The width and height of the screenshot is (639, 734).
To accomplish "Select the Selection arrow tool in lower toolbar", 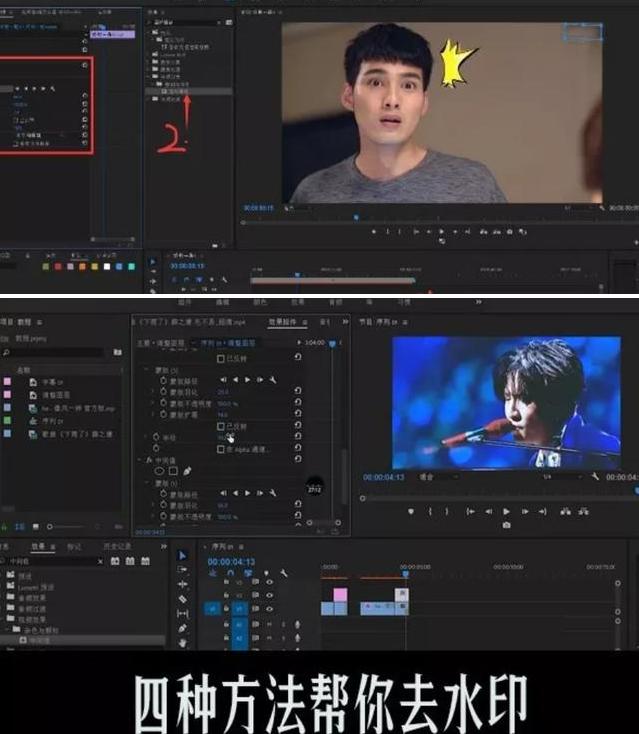I will 183,556.
